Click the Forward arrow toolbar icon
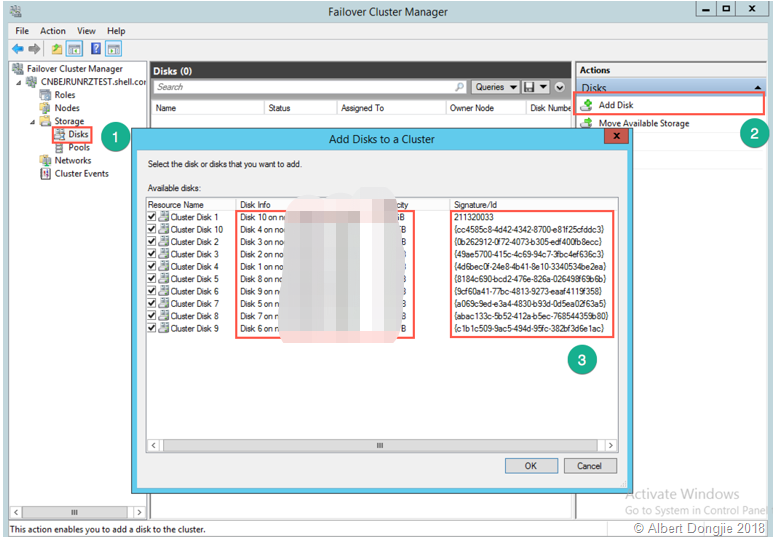This screenshot has height=537, width=773. click(x=34, y=49)
